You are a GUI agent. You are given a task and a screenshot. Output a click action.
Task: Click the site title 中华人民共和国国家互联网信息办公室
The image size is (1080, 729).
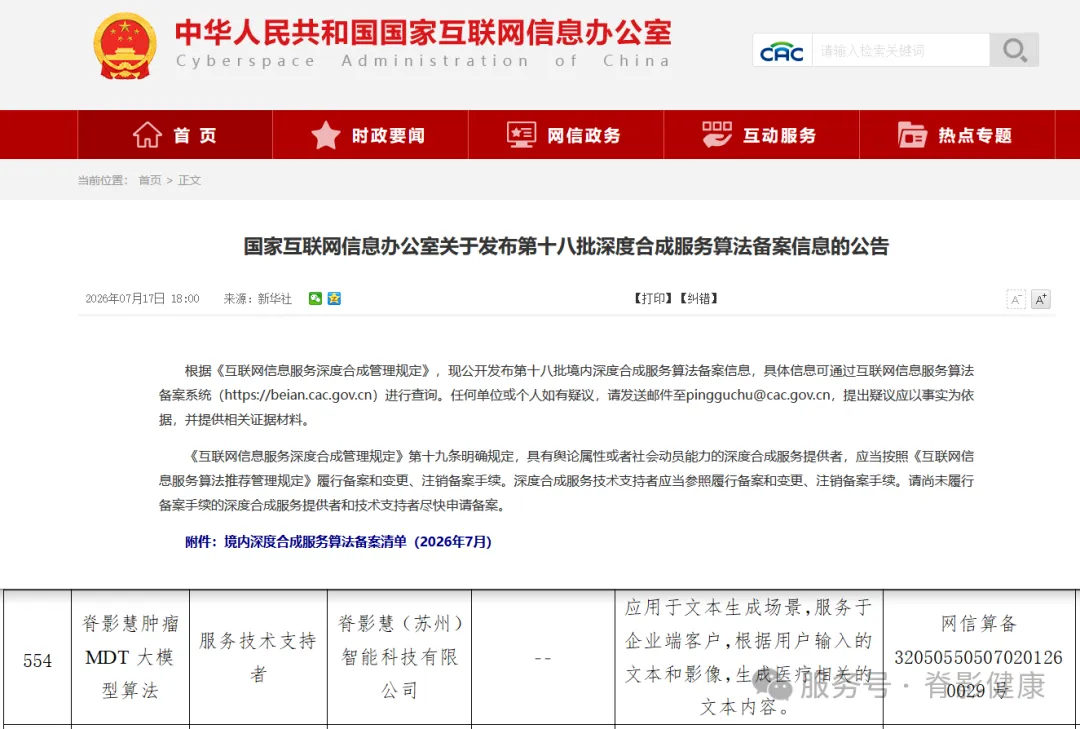pos(423,32)
